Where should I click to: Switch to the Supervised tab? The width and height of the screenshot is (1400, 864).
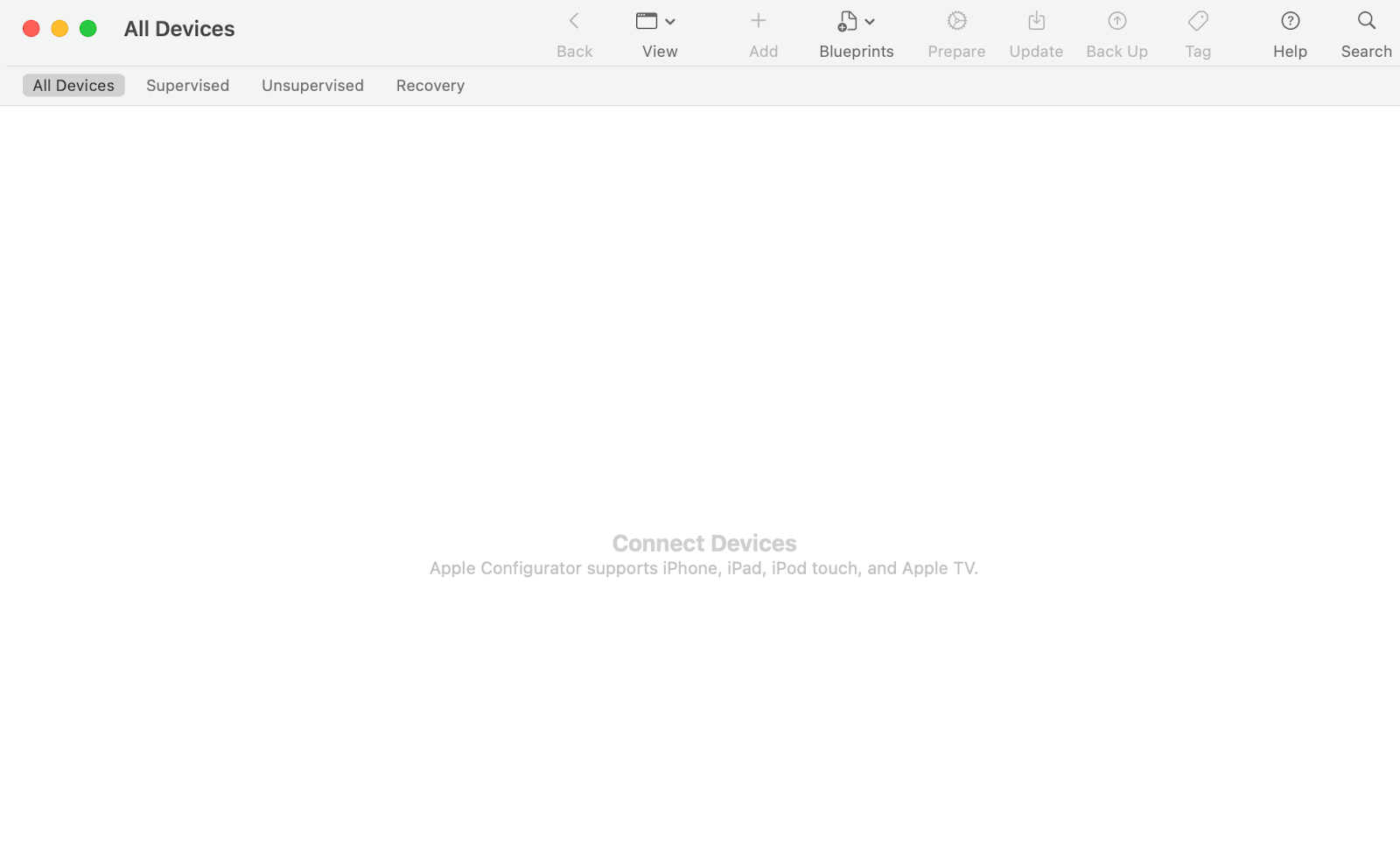[x=188, y=85]
